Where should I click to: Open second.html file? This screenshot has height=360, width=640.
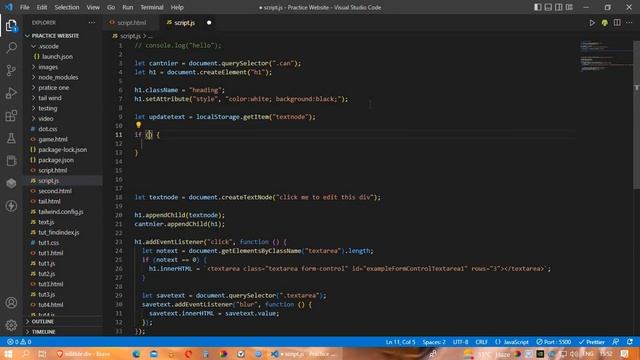(x=55, y=191)
